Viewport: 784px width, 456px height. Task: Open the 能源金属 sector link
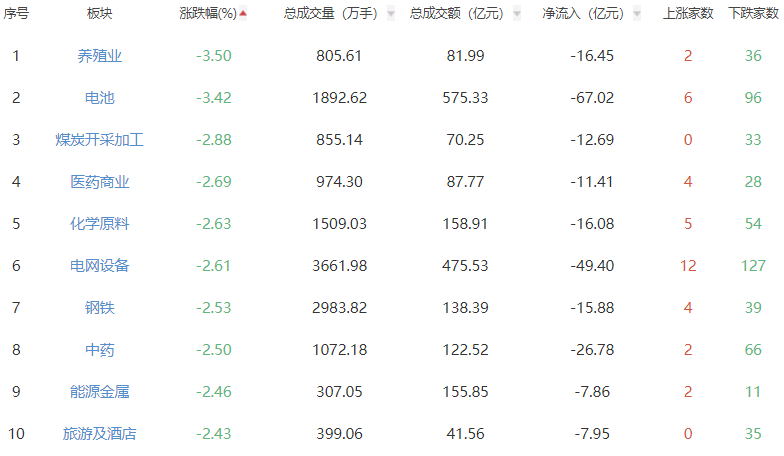100,392
